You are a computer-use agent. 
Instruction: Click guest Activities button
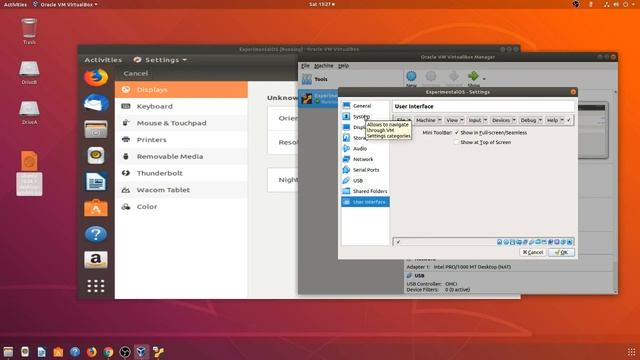[x=103, y=60]
